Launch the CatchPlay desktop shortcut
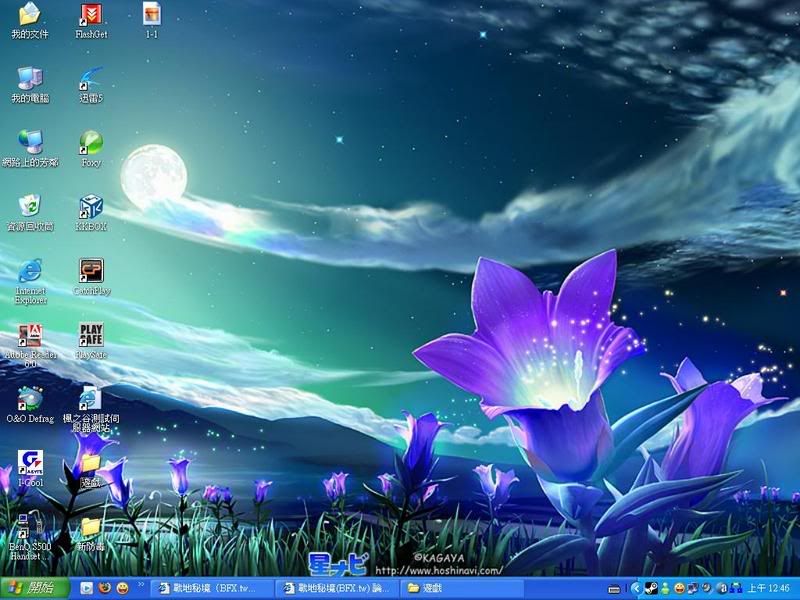800x600 pixels. coord(91,271)
